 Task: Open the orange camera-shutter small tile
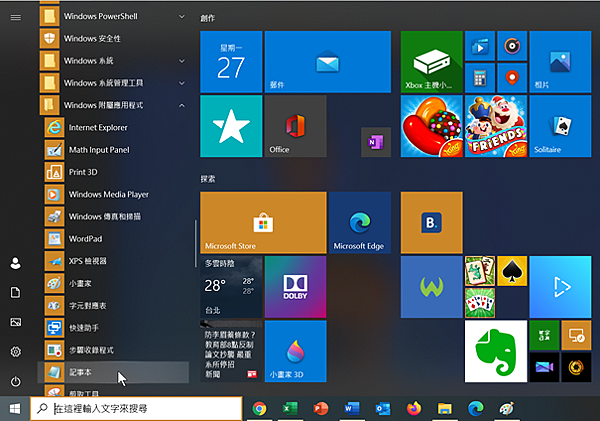pos(576,367)
